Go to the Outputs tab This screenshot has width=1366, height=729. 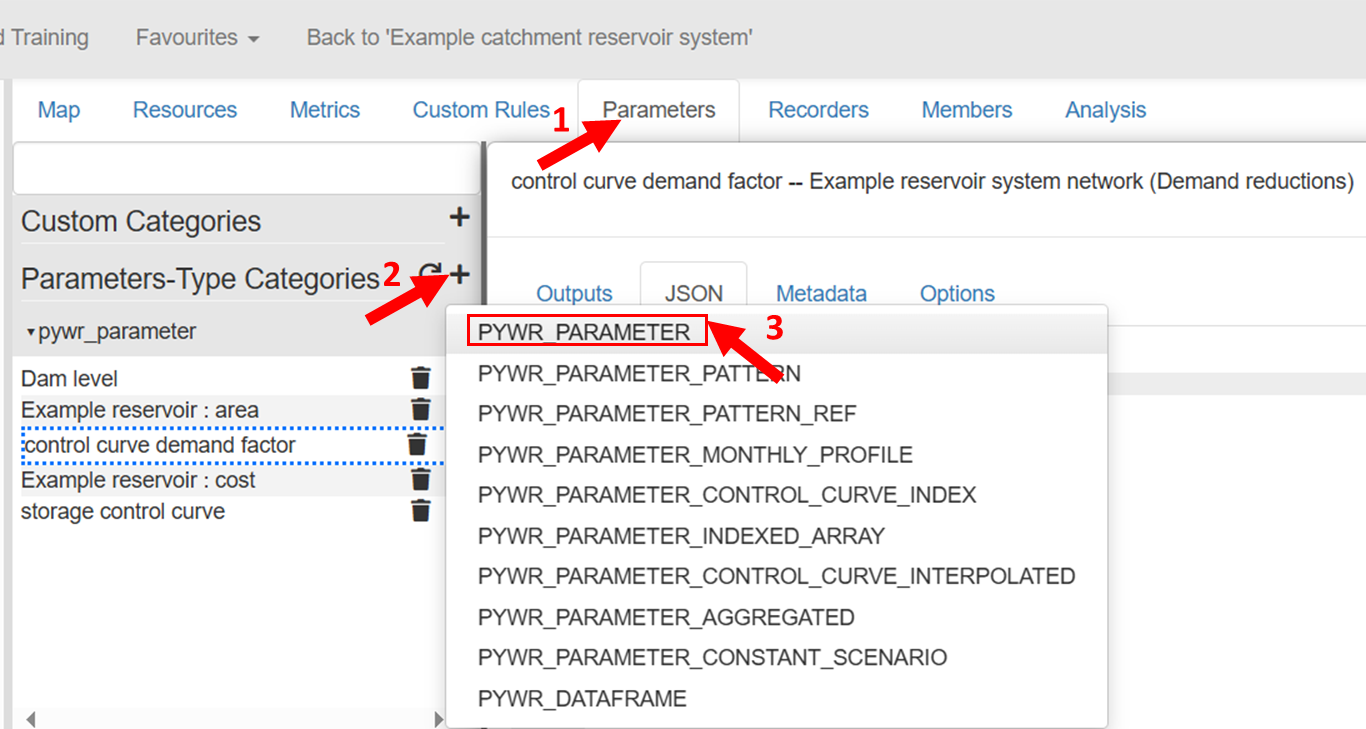click(x=574, y=294)
